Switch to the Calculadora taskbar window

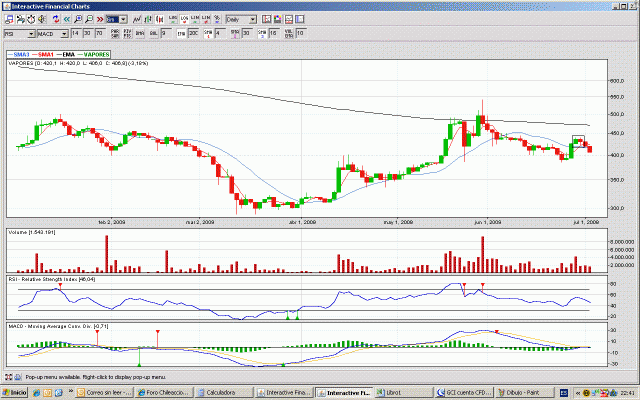pyautogui.click(x=224, y=392)
